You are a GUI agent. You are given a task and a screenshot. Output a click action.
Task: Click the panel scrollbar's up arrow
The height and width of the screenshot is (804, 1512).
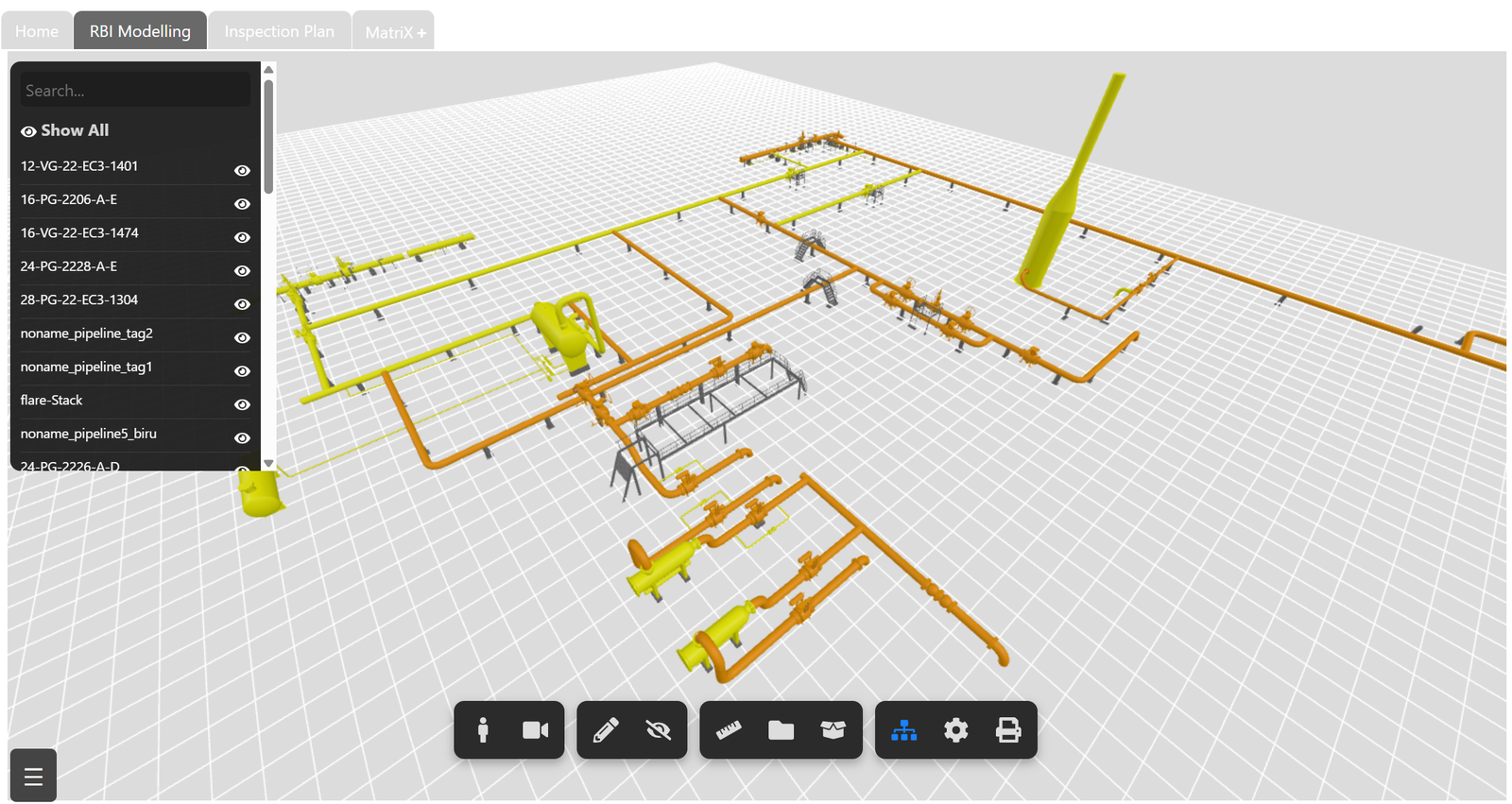pyautogui.click(x=269, y=70)
